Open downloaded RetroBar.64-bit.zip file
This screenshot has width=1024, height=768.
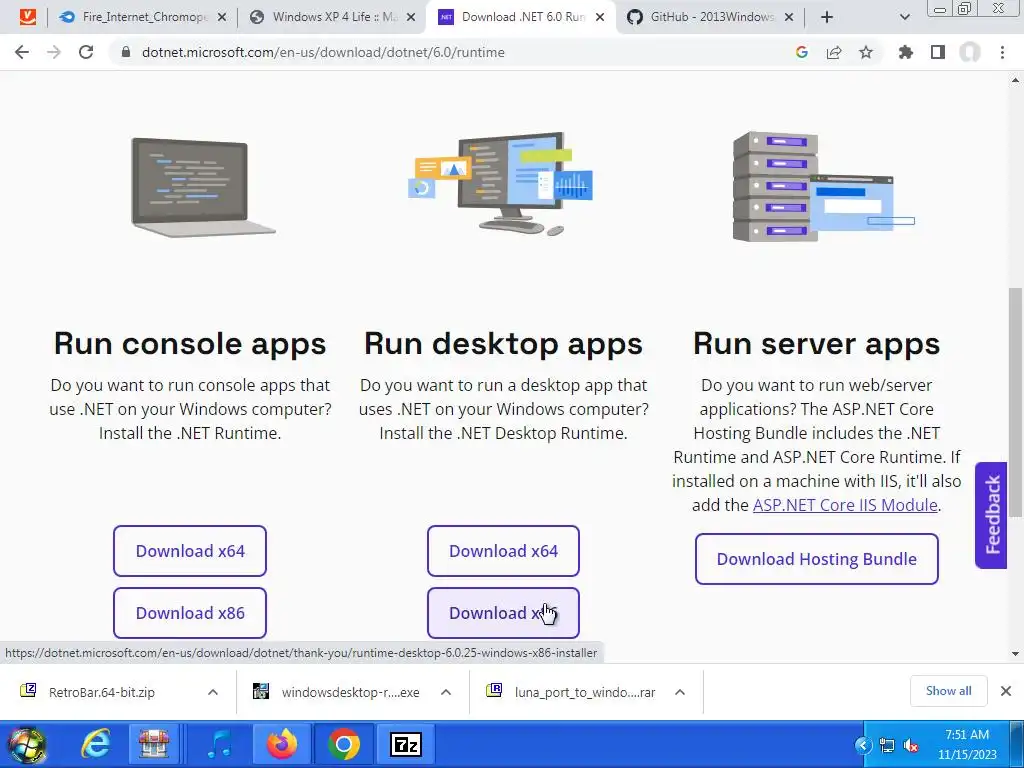coord(101,692)
